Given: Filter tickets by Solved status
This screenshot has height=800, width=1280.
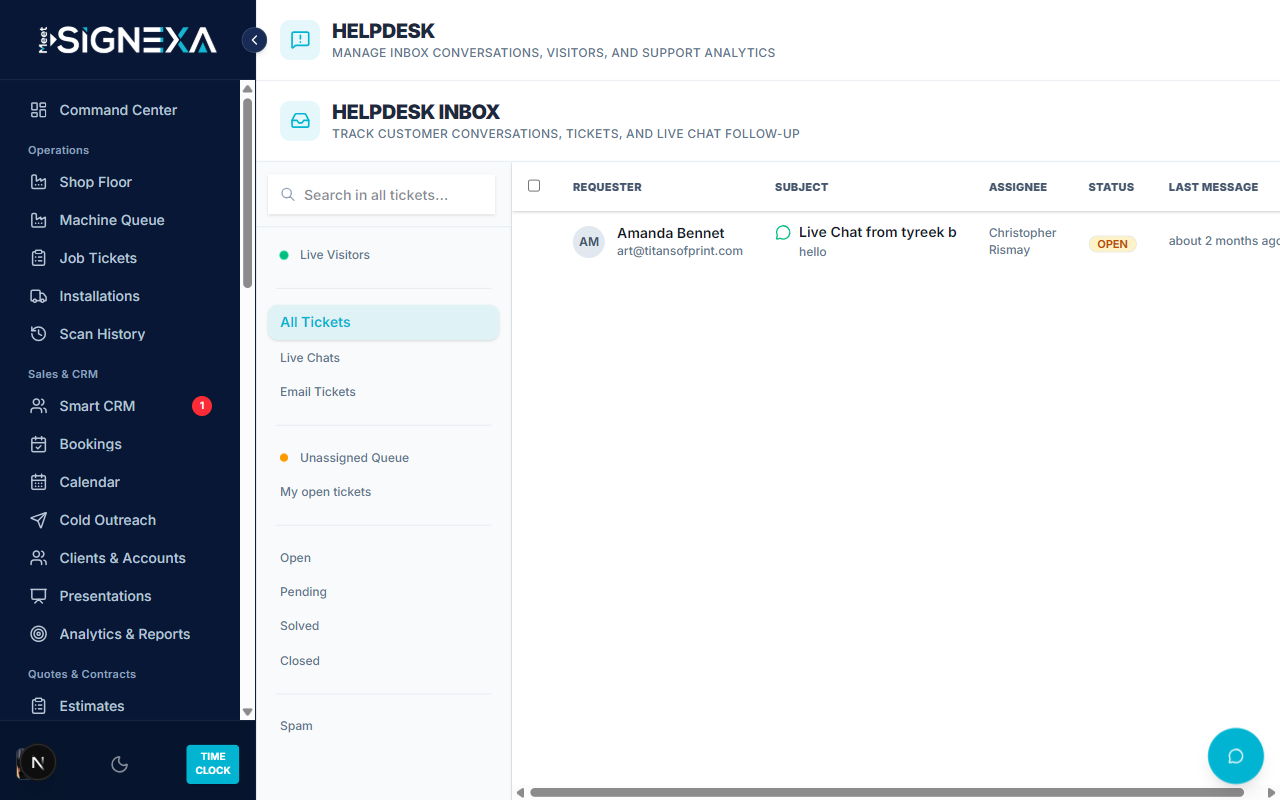Looking at the screenshot, I should click(383, 626).
